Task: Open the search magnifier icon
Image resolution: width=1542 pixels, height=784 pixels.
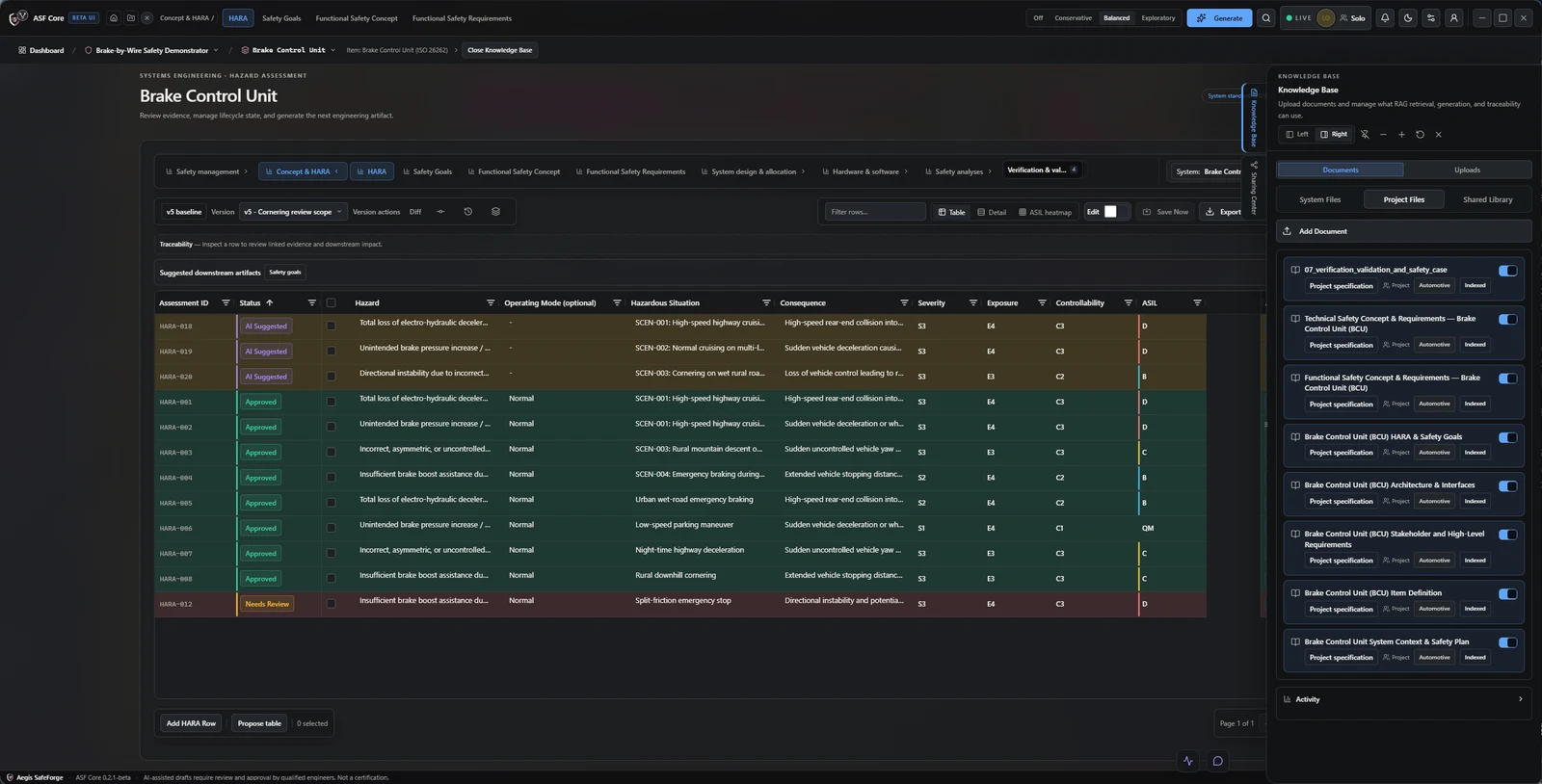Action: tap(1266, 17)
